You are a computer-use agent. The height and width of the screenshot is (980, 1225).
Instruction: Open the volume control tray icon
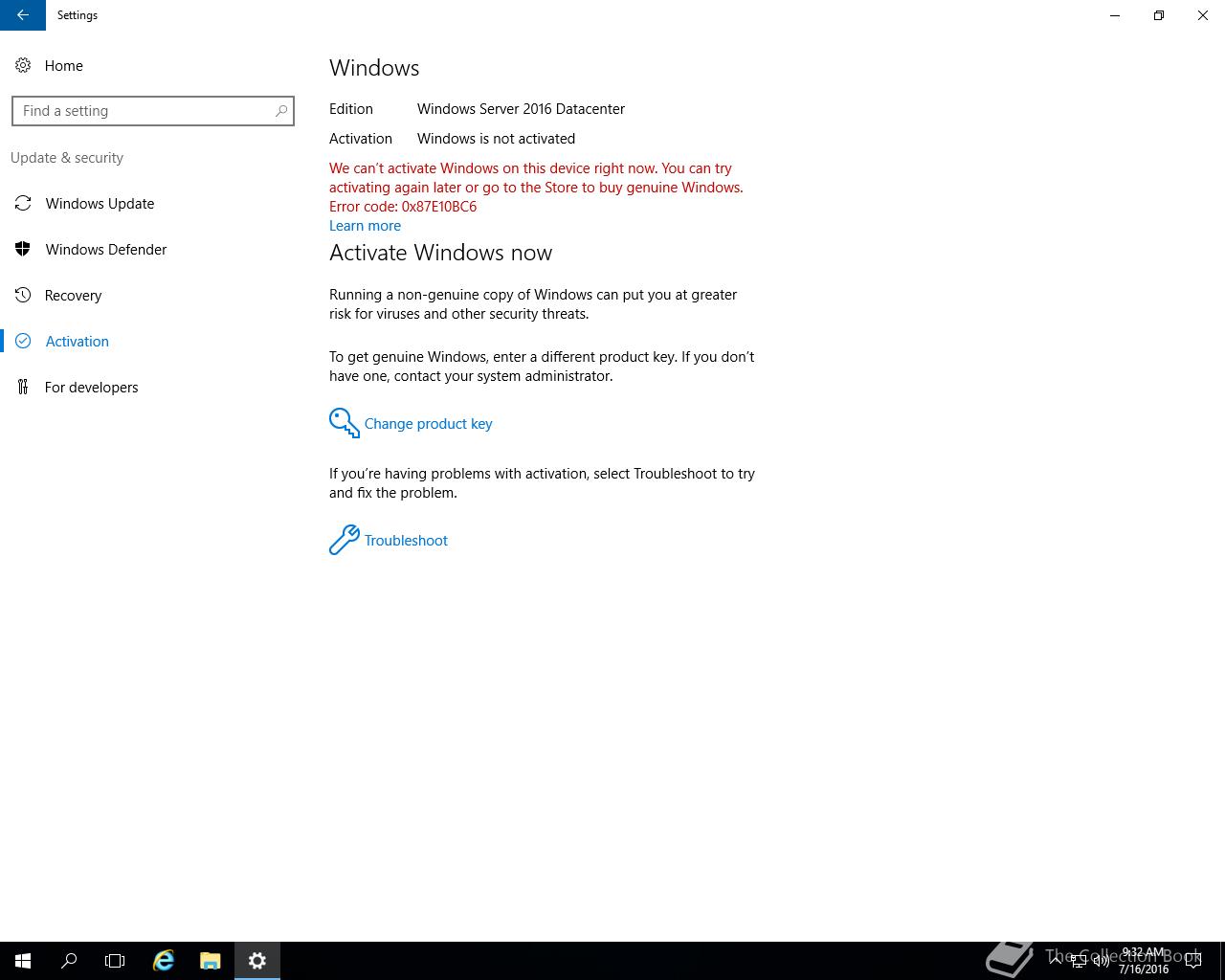point(1101,961)
